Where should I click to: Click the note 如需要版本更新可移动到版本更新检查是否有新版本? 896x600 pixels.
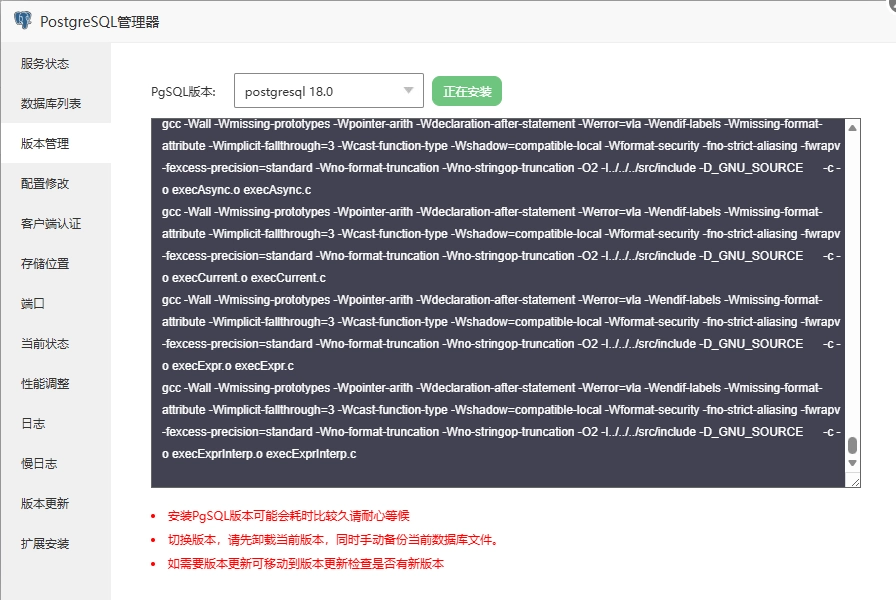pos(306,563)
